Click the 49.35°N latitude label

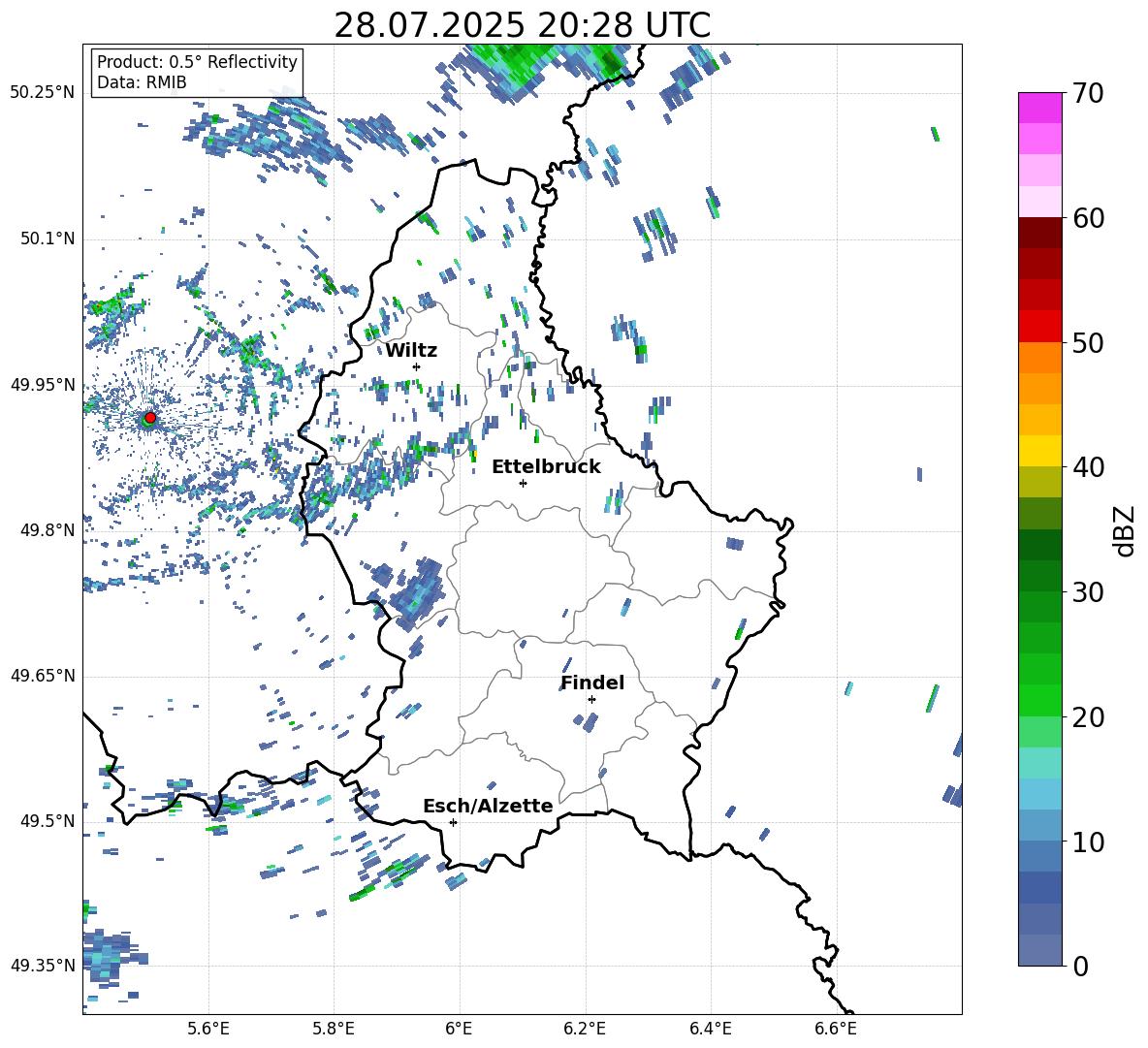pos(43,966)
